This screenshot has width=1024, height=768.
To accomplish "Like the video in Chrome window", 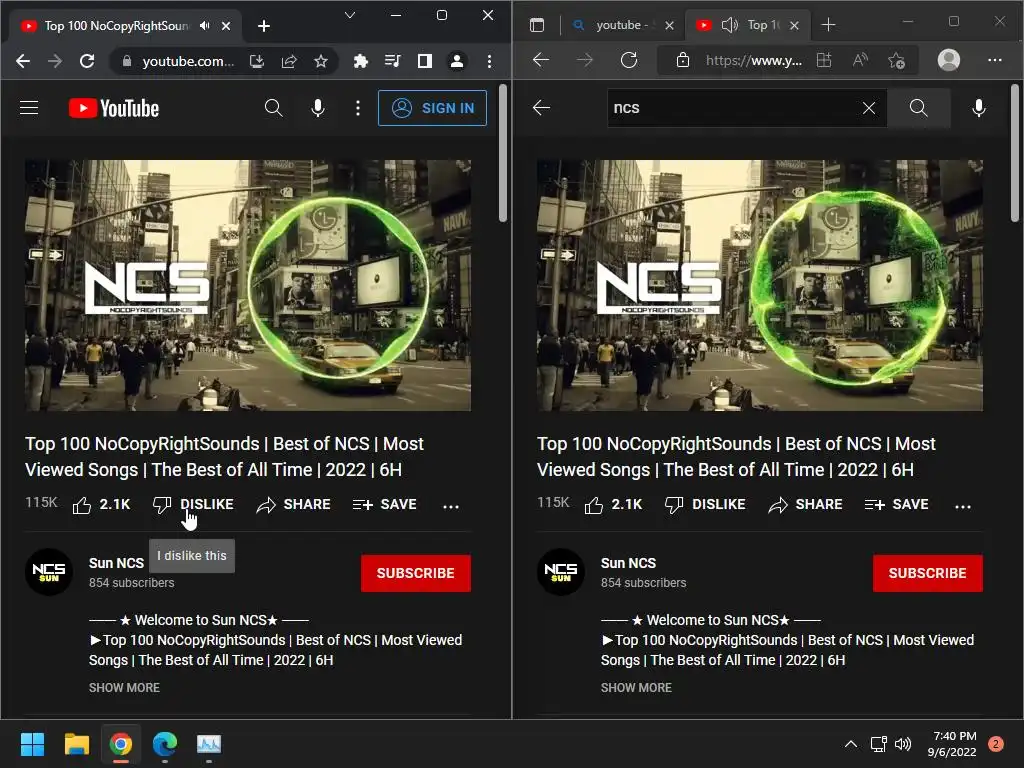I will click(101, 504).
